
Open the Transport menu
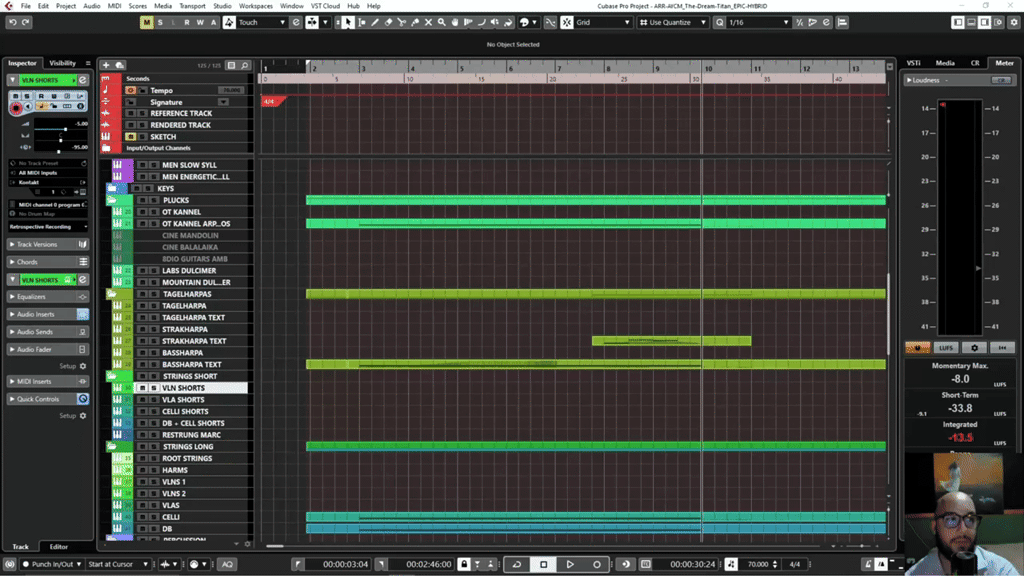192,6
